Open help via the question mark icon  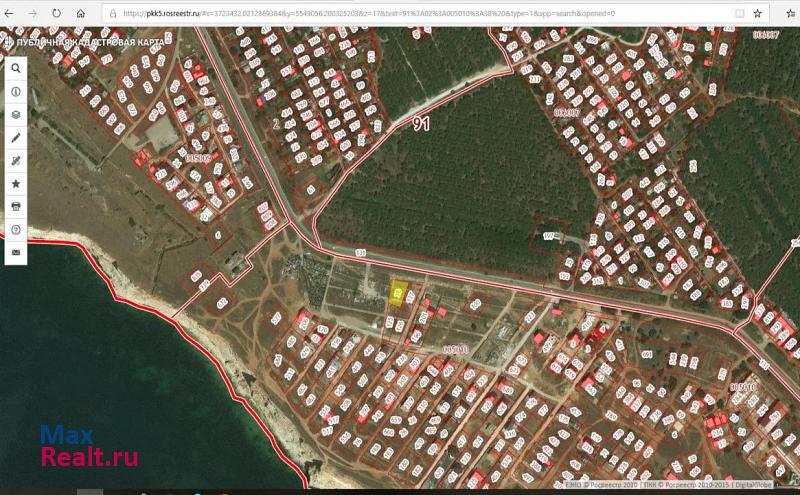tap(16, 230)
